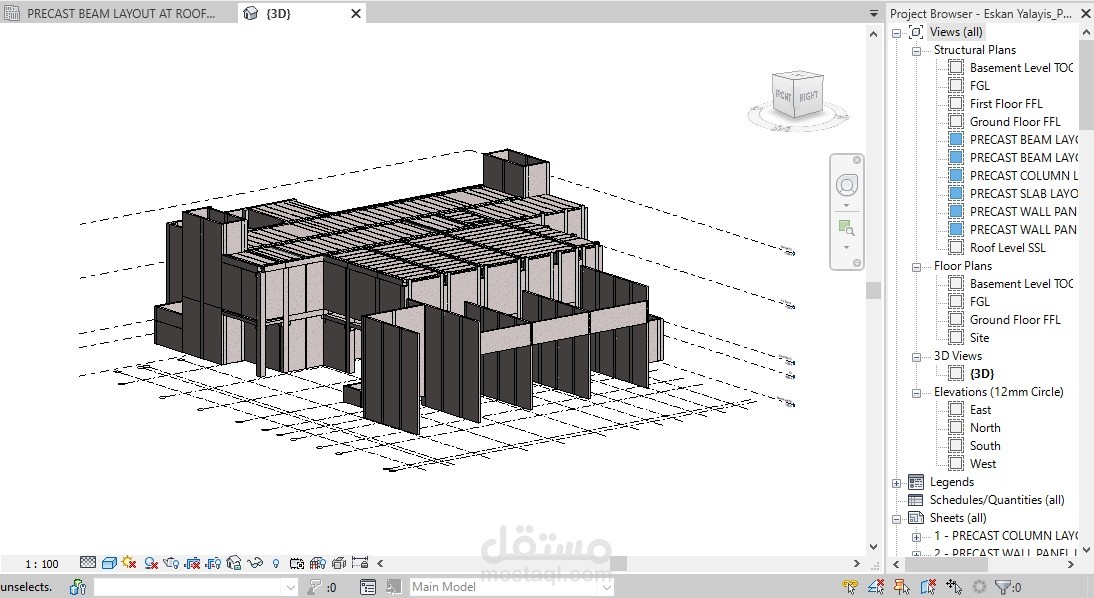Toggle the Sun Path icon
Screen dimensions: 1094x598
(128, 562)
